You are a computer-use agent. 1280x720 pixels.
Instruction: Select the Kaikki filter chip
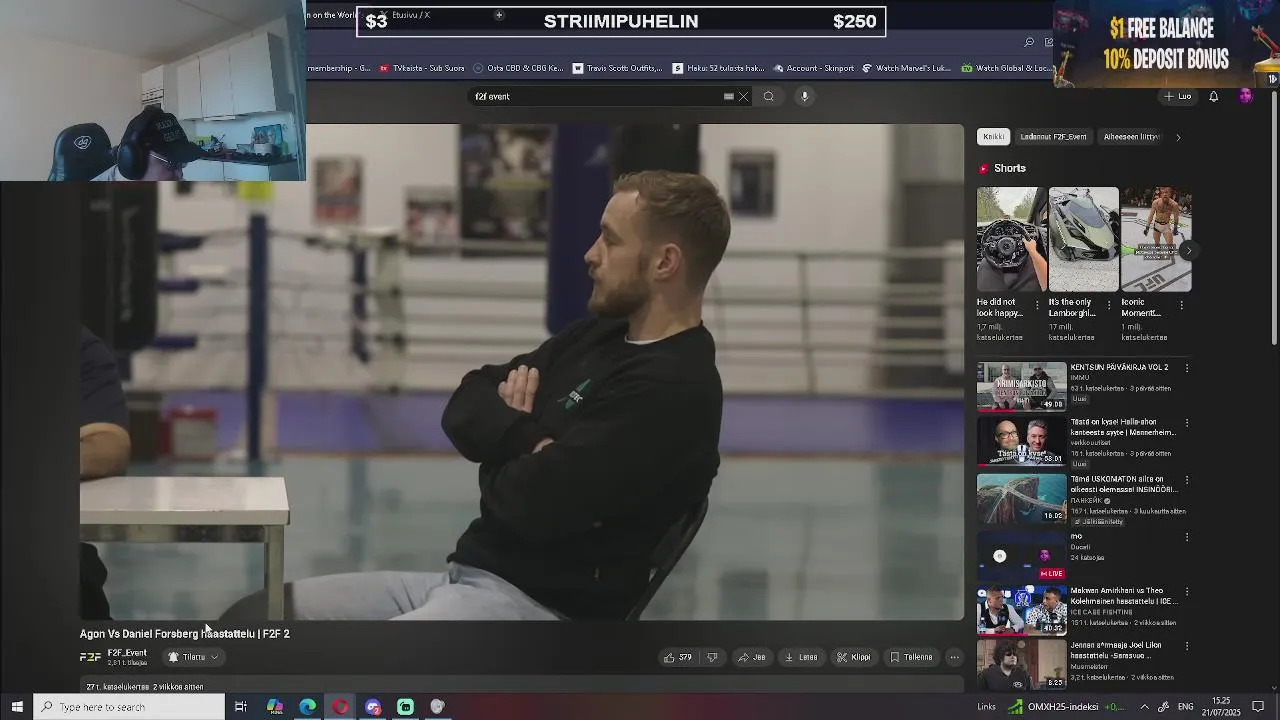click(993, 137)
